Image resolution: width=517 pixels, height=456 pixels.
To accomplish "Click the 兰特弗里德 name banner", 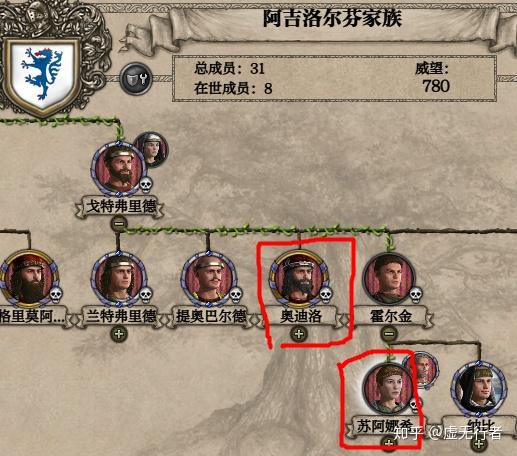I will (x=120, y=316).
